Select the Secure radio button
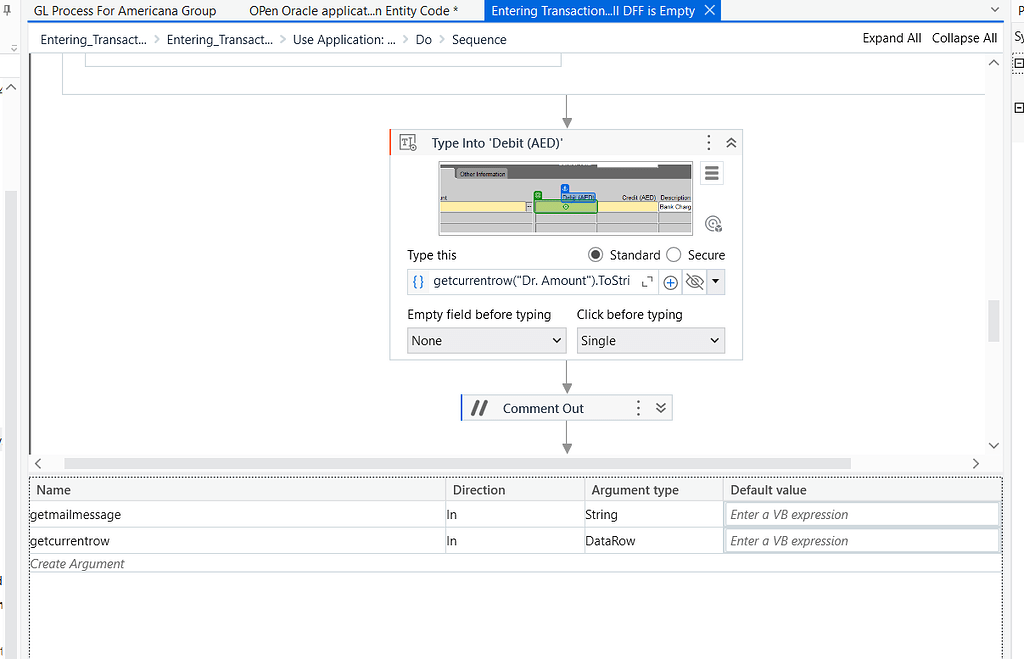 (672, 254)
